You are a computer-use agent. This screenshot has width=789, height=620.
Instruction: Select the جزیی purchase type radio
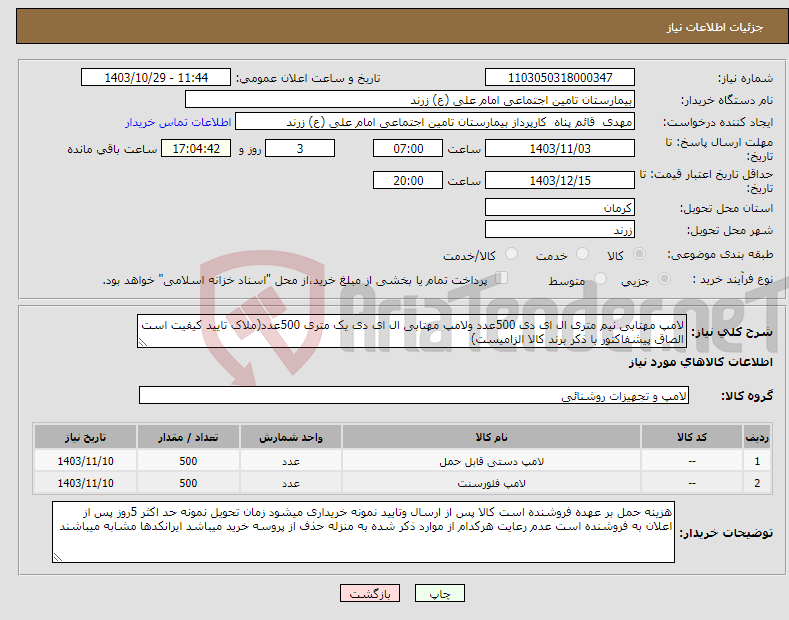click(x=664, y=279)
